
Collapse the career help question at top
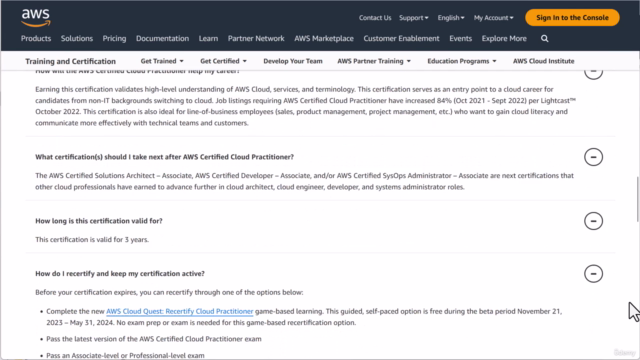[x=593, y=74]
